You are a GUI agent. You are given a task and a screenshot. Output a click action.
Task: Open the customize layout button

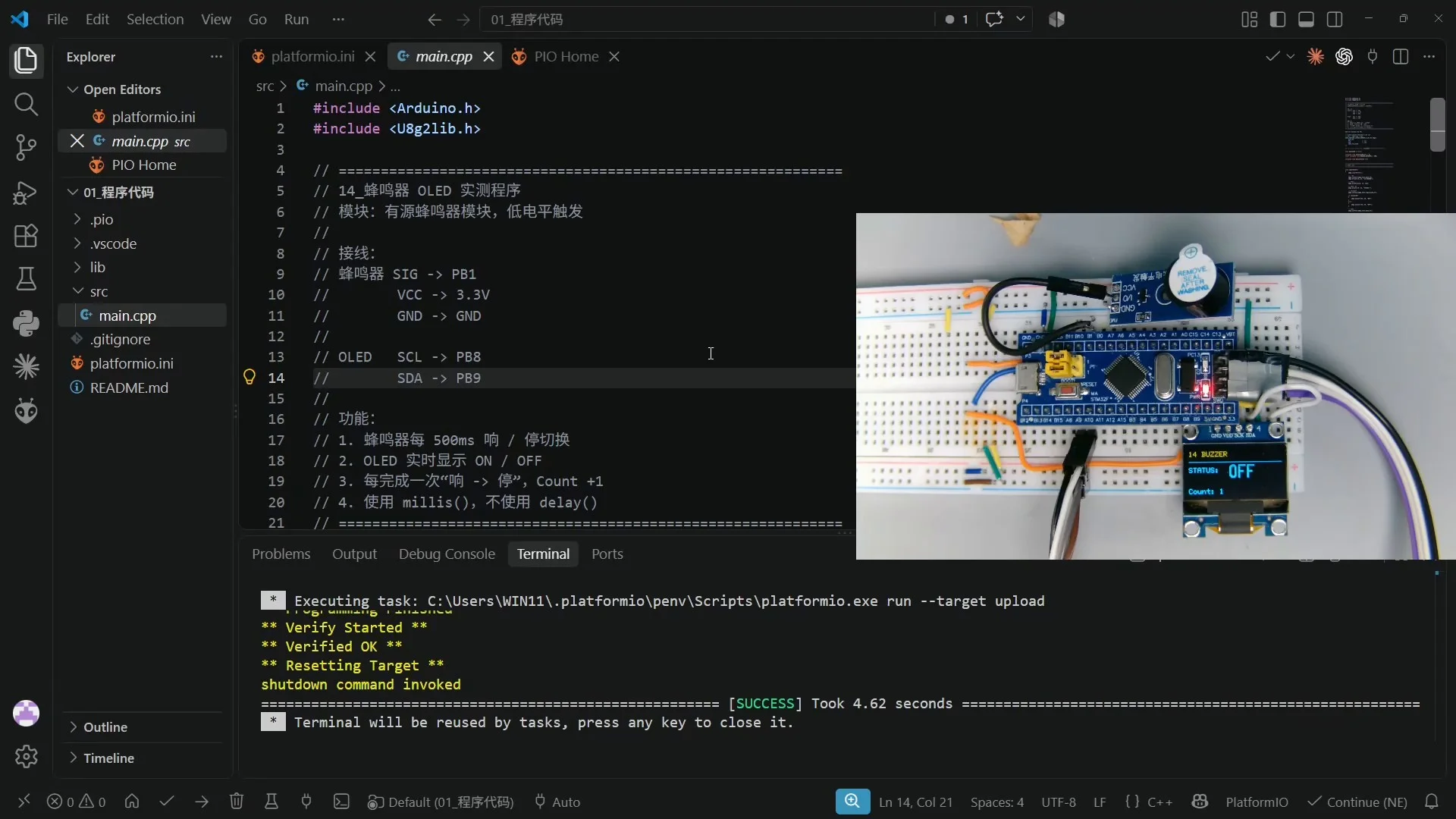(x=1249, y=19)
